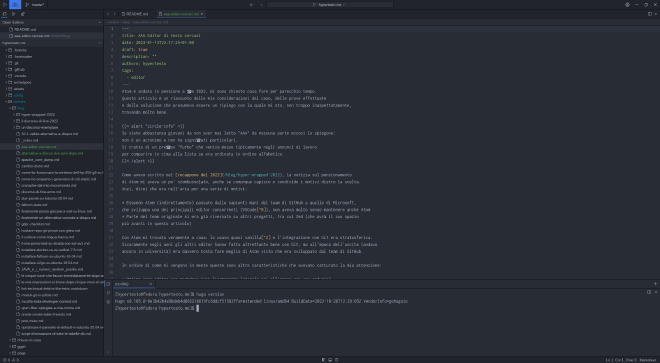Image resolution: width=660 pixels, height=363 pixels.
Task: Click the highlighted blue tool button in title bar
Action: [15, 5]
